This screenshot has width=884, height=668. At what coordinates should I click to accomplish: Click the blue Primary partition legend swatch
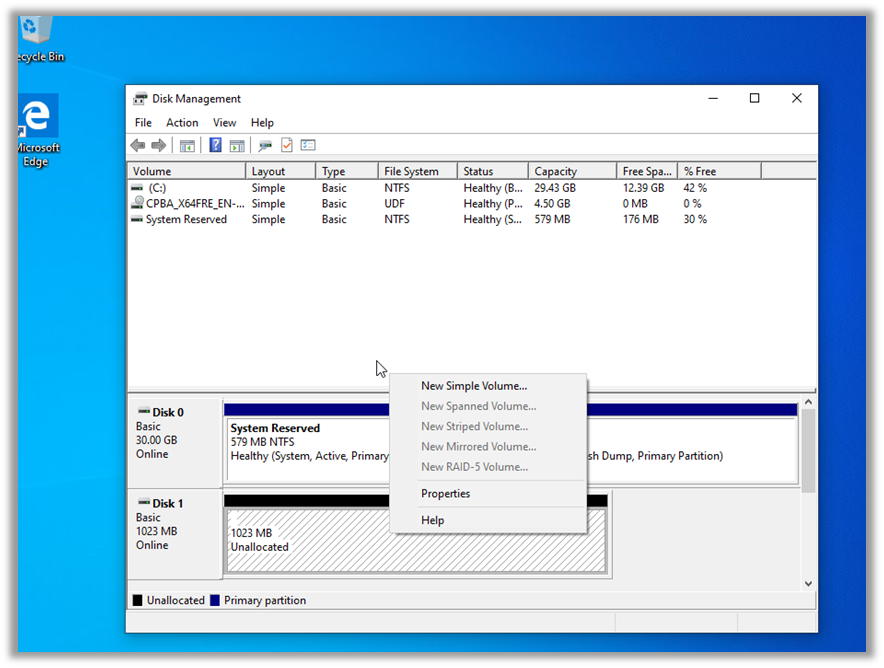coord(215,600)
